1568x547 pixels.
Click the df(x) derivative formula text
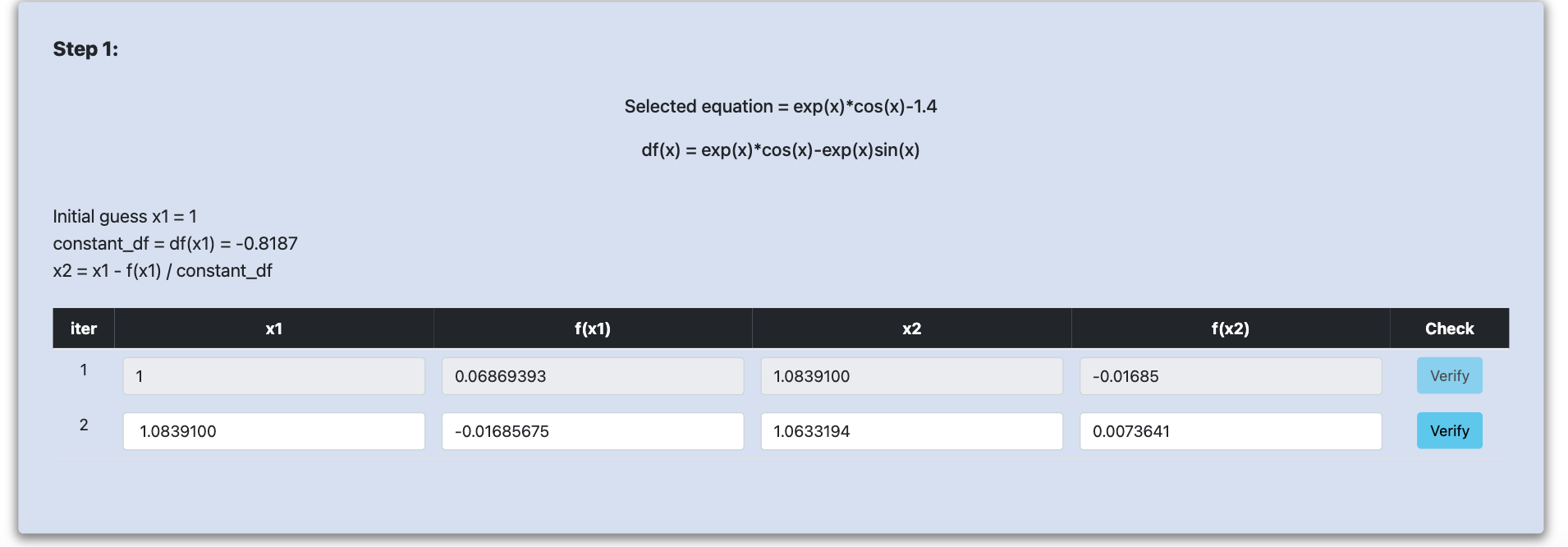pos(781,150)
